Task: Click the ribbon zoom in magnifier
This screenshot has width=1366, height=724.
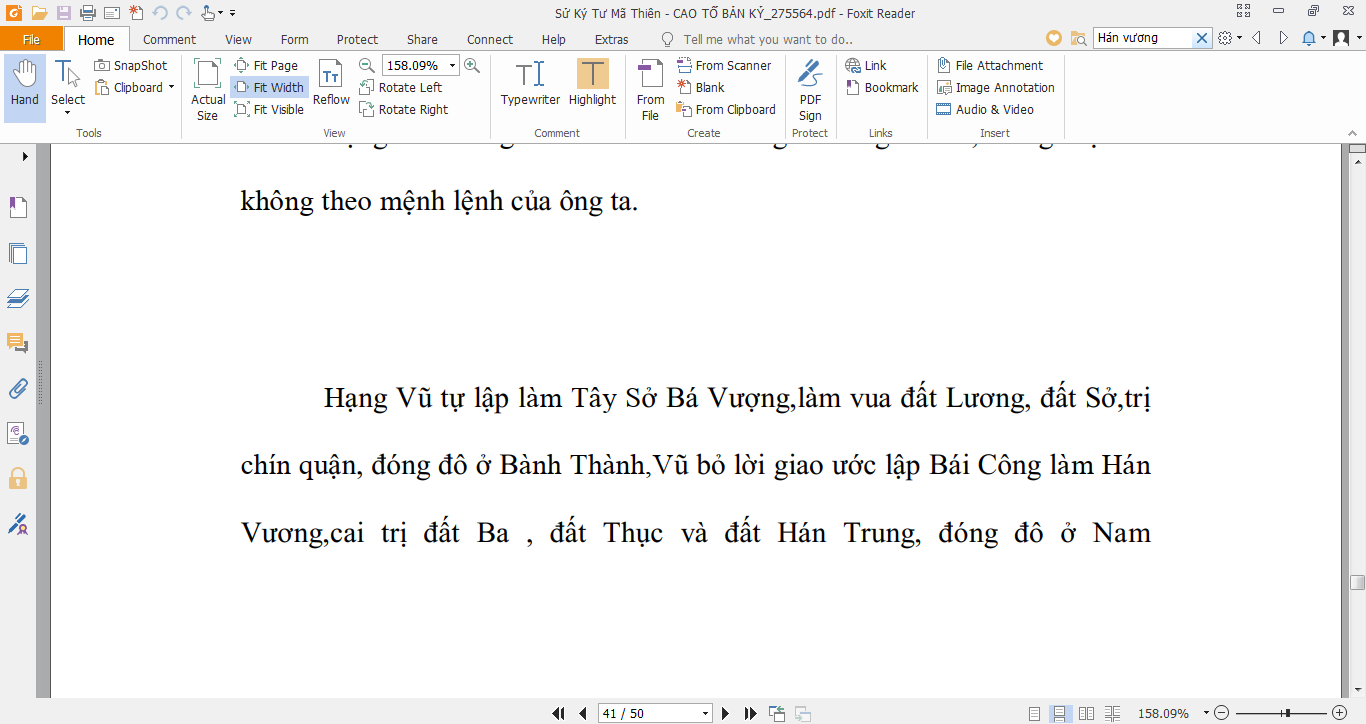Action: coord(472,65)
